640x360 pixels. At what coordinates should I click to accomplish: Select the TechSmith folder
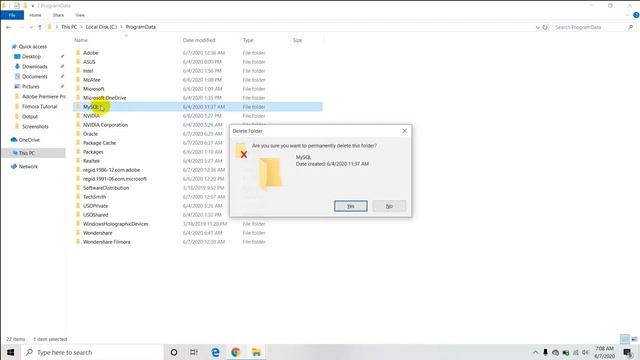94,197
